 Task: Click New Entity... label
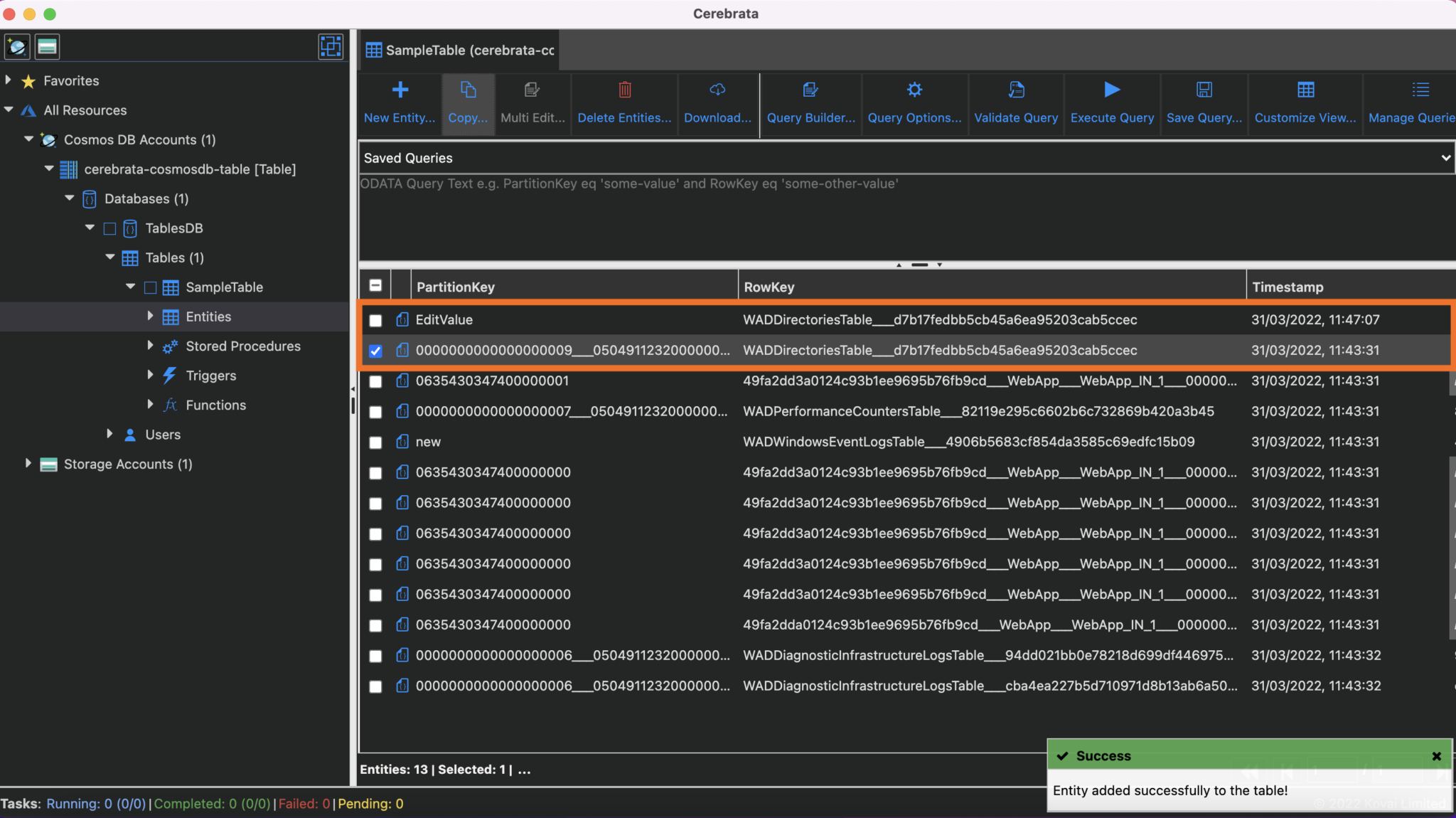tap(400, 118)
